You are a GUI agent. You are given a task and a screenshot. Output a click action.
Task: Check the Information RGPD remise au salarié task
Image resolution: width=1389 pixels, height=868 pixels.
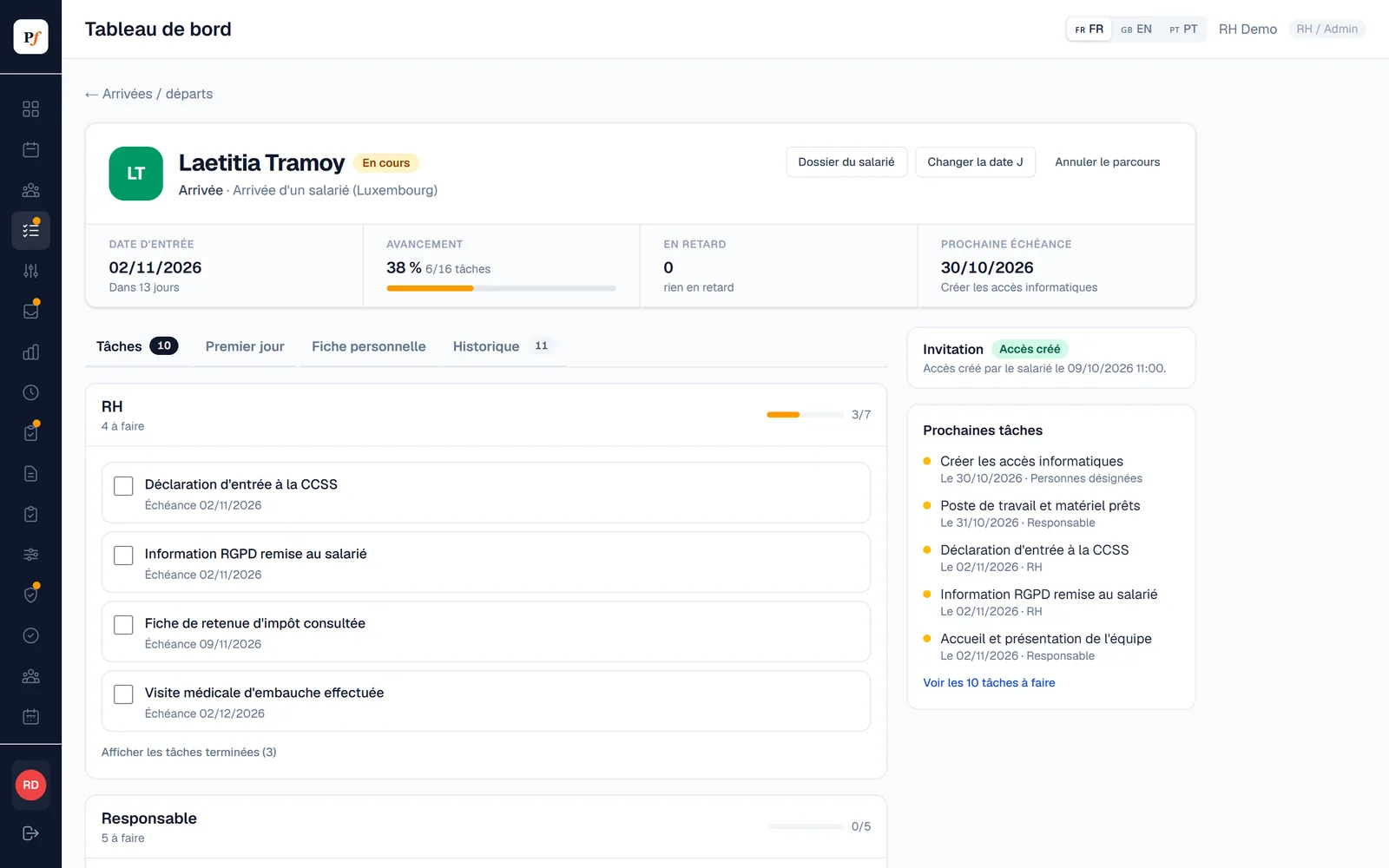(123, 556)
